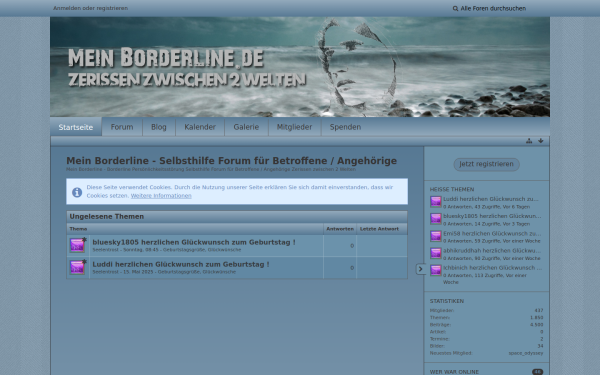Image resolution: width=600 pixels, height=375 pixels.
Task: Open the hot topic abhikruddhah herzlichen Glückwunsch
Action: pos(492,251)
